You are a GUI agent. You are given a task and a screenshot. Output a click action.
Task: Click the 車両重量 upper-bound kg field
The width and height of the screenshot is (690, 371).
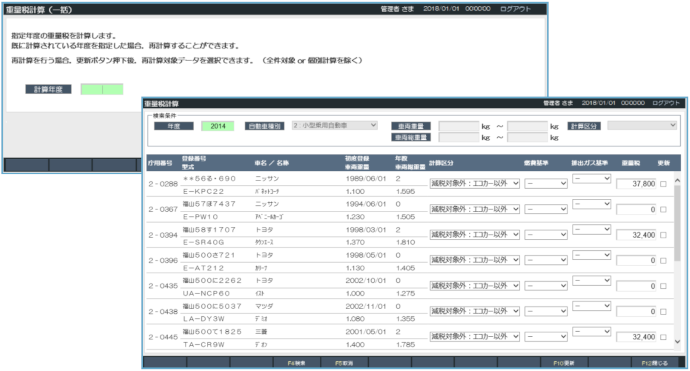(527, 126)
